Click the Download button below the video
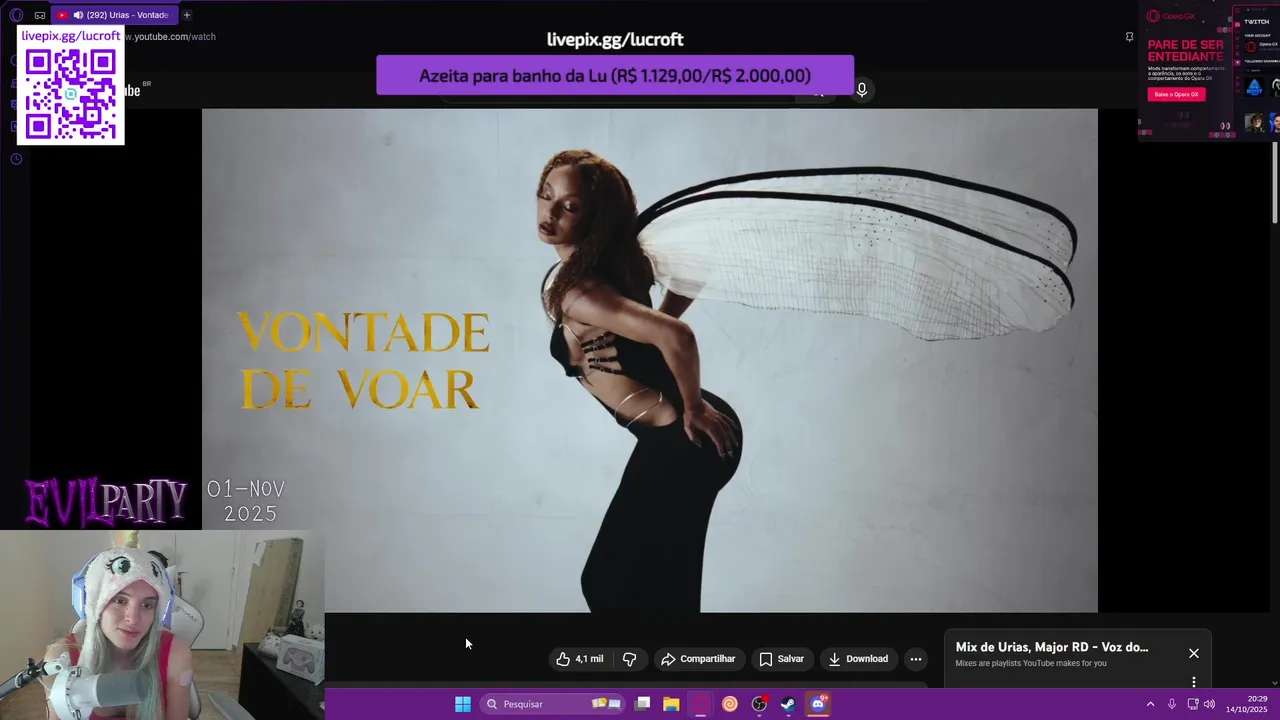 point(858,659)
